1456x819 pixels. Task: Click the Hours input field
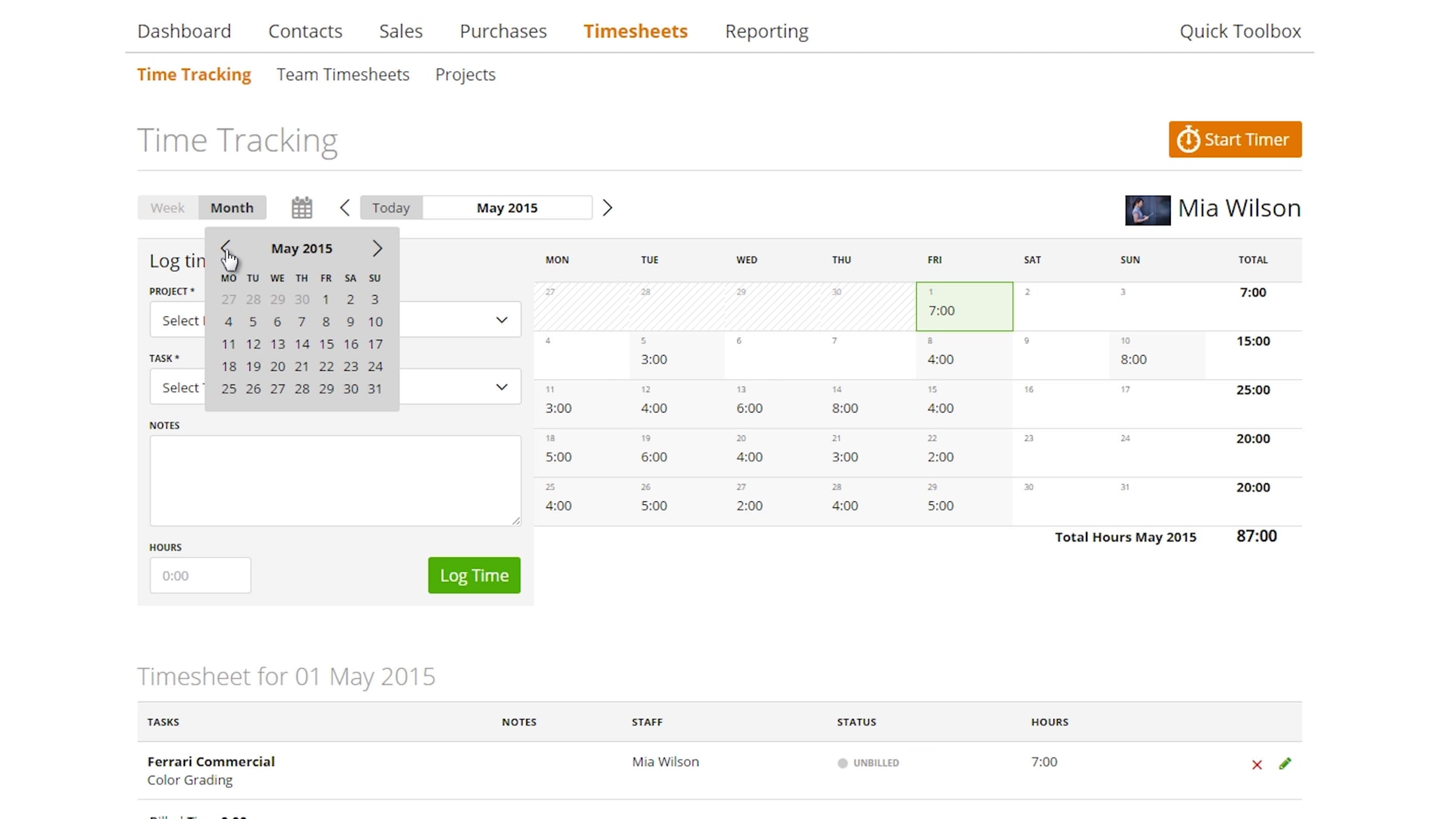[200, 575]
